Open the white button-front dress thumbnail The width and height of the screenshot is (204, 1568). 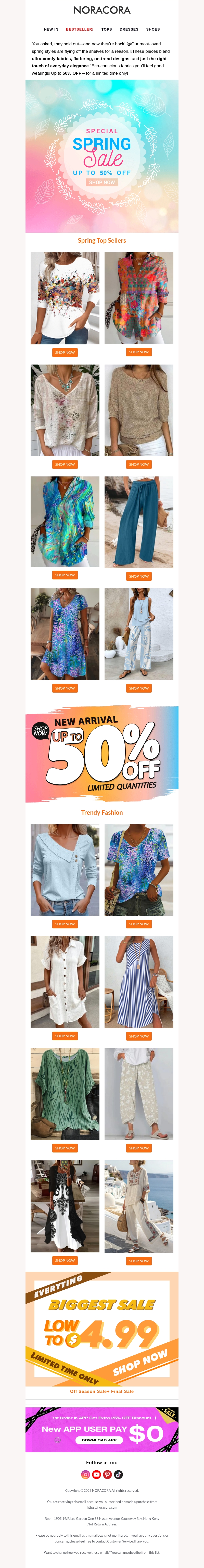click(x=65, y=982)
